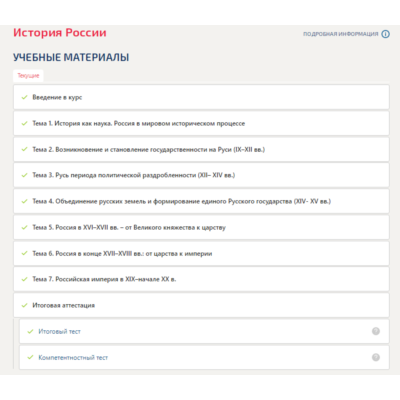Click the checkmark icon next to Тема 1
The width and height of the screenshot is (400, 400).
click(24, 123)
